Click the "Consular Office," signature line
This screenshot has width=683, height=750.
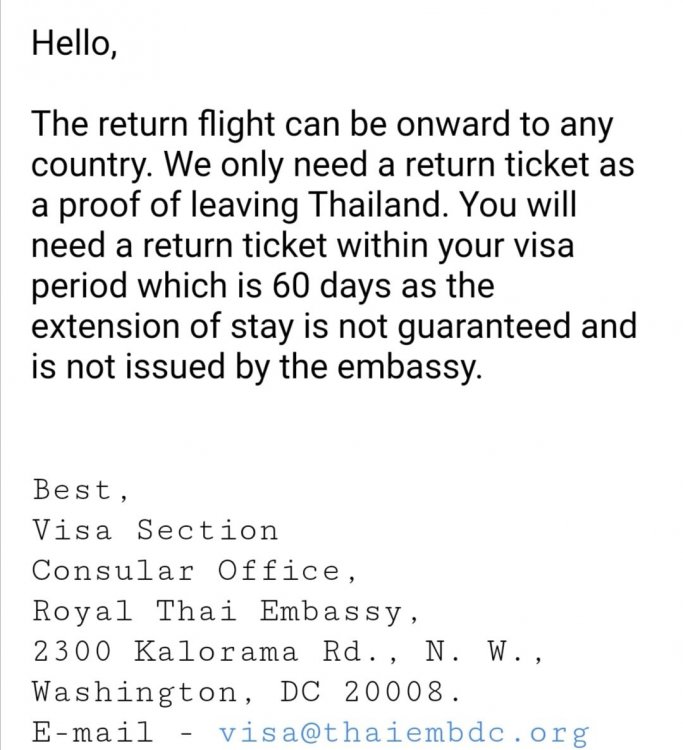tap(194, 571)
